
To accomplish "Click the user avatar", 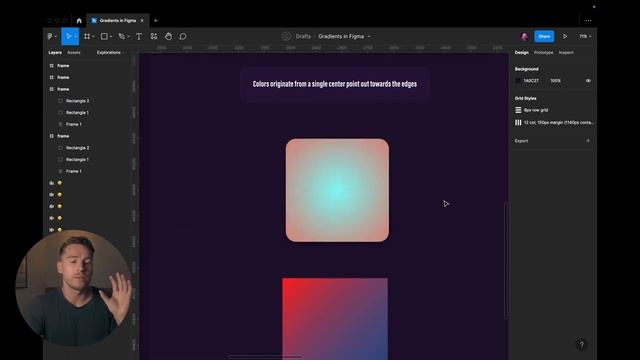I will pos(524,36).
